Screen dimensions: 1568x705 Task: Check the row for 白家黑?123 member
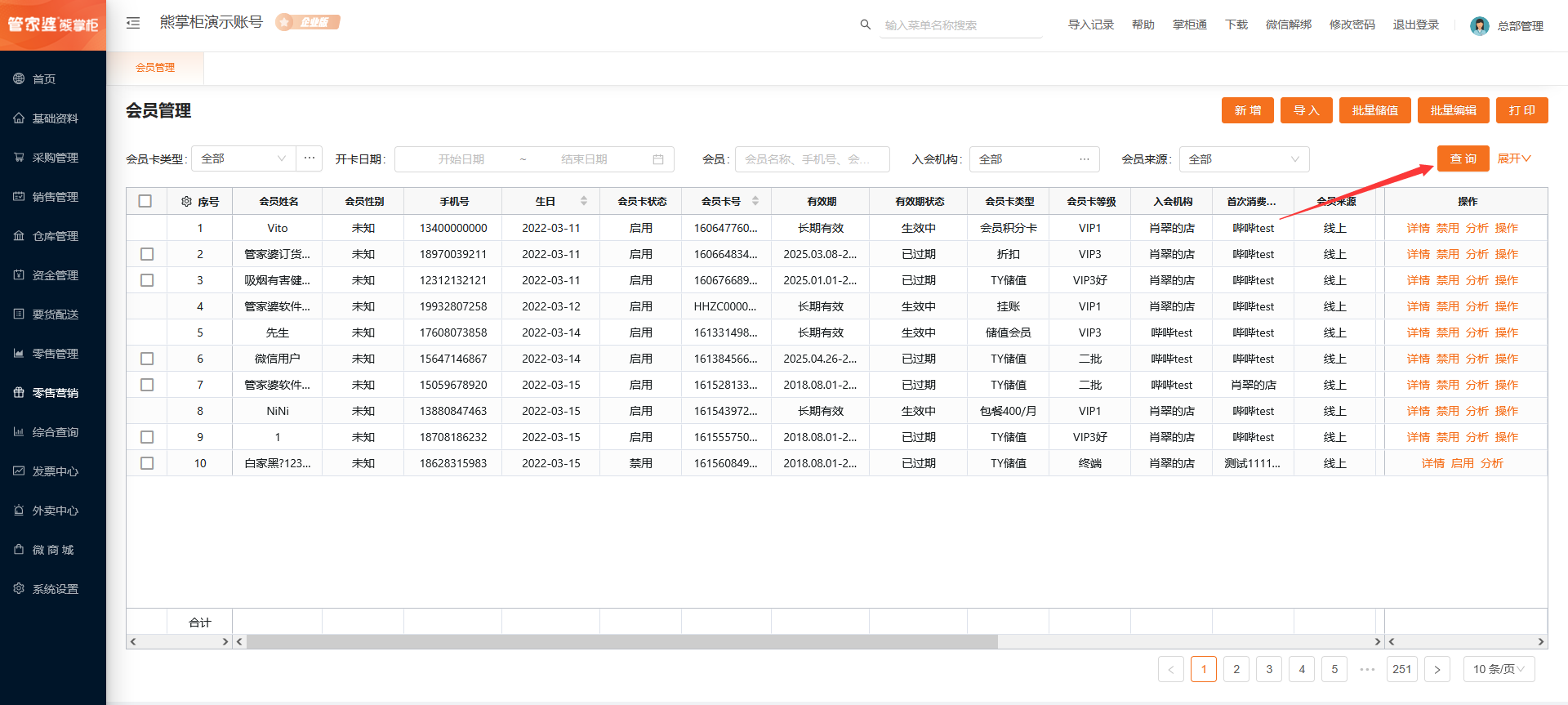click(147, 463)
